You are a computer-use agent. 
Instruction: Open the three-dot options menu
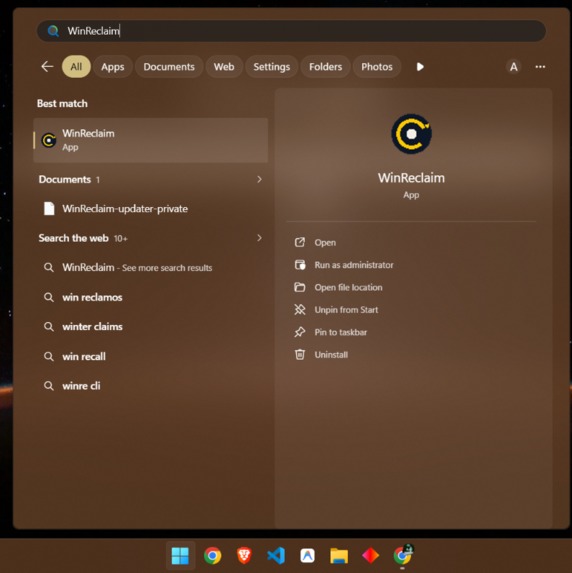540,67
